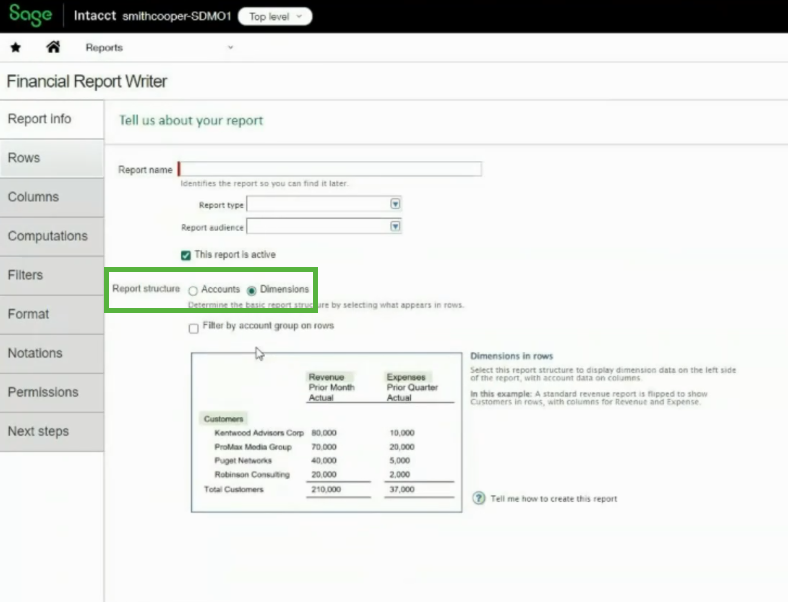This screenshot has width=788, height=602.
Task: Click the Reports menu label
Action: [104, 48]
